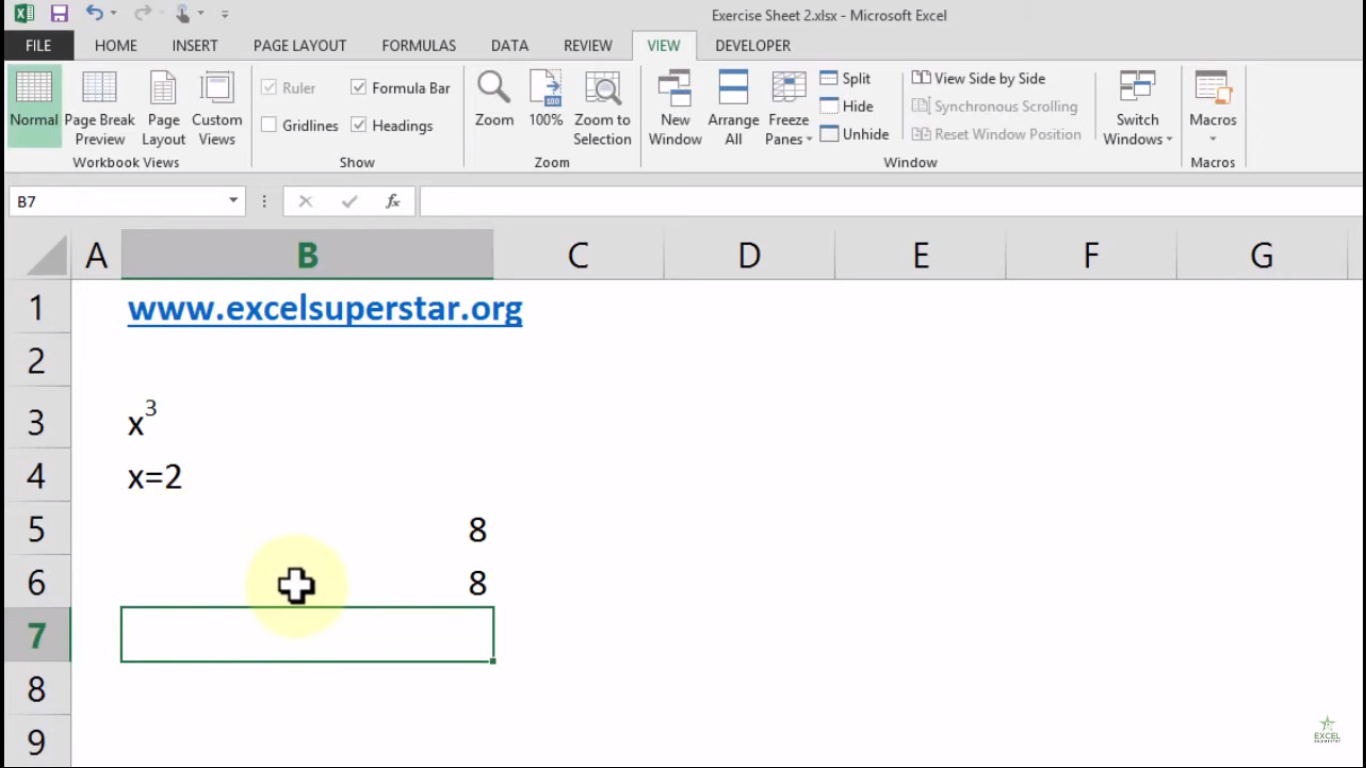Select cell containing x cubed
The height and width of the screenshot is (768, 1366).
tap(307, 418)
